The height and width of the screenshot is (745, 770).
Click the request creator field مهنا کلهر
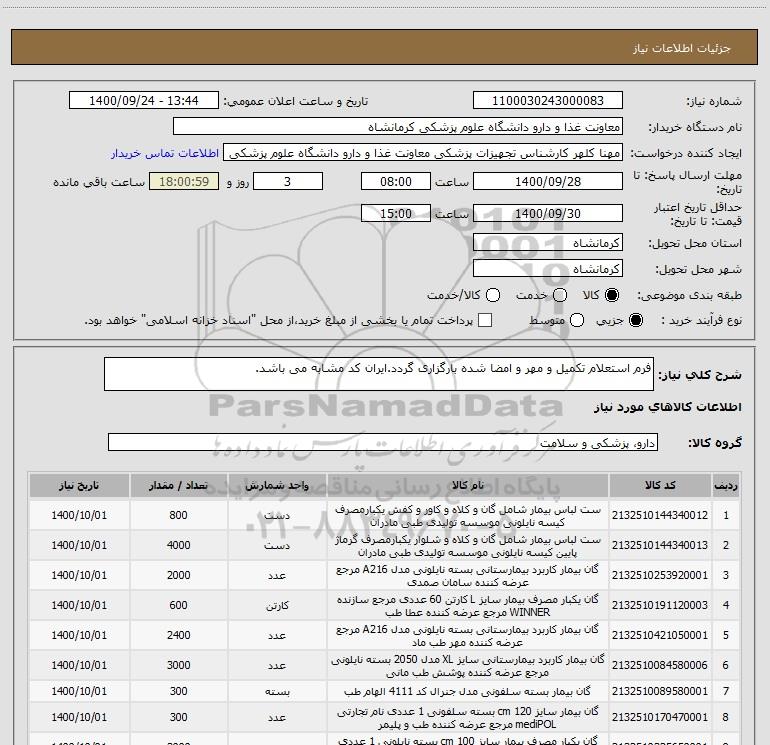pyautogui.click(x=423, y=153)
